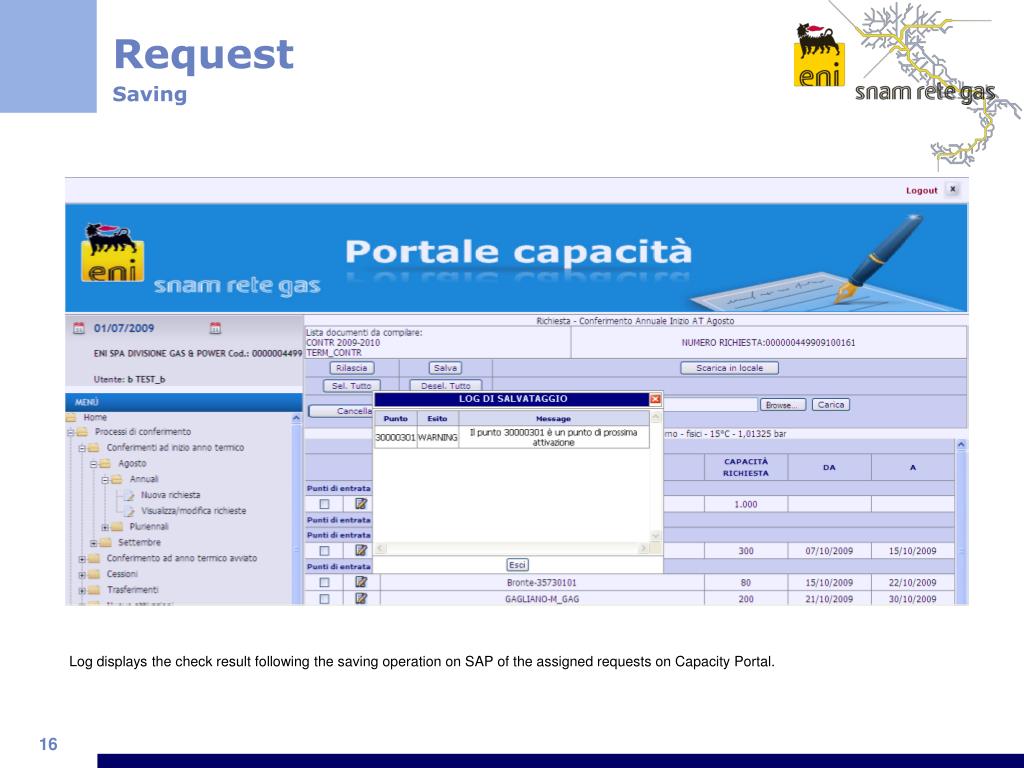Collapse the Agosto tree node
The height and width of the screenshot is (768, 1024).
(x=93, y=464)
